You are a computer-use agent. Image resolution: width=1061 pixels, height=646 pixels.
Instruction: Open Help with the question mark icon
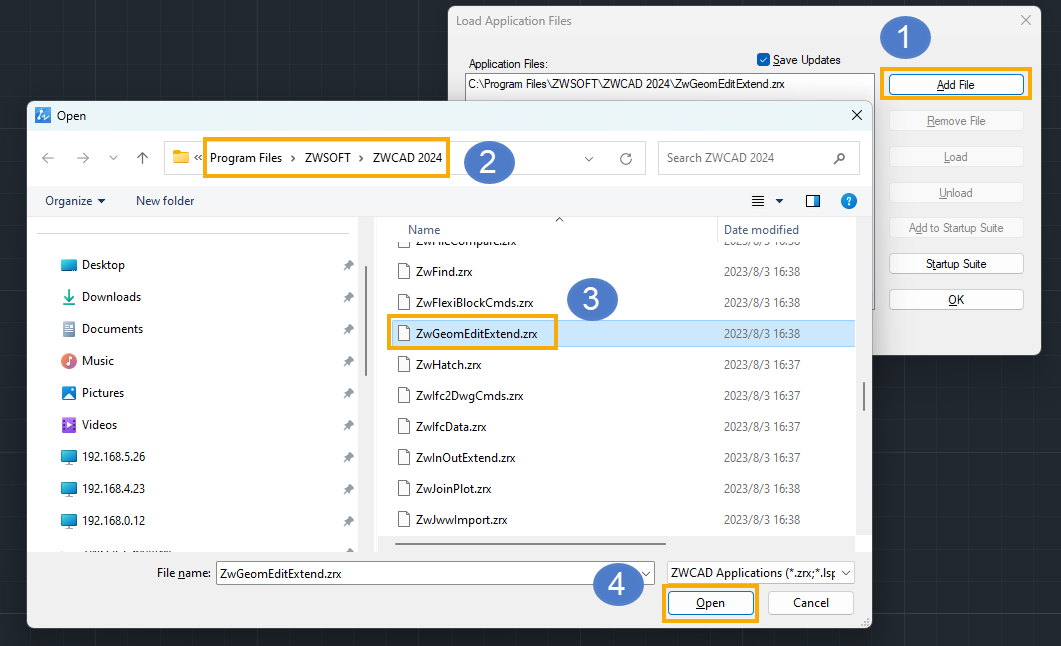pyautogui.click(x=849, y=201)
